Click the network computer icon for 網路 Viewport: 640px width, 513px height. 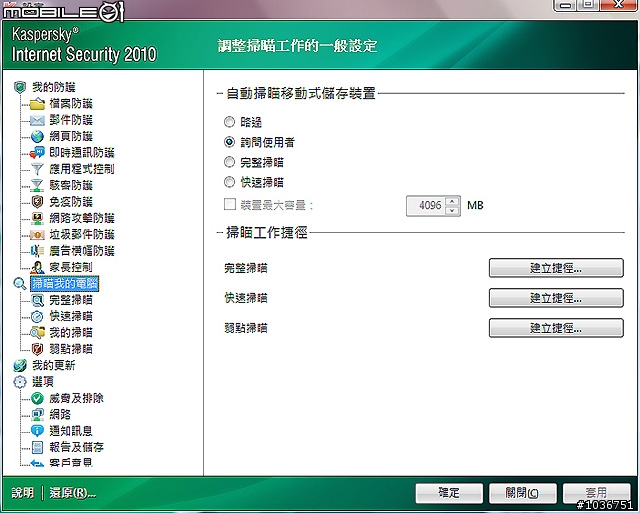37,414
